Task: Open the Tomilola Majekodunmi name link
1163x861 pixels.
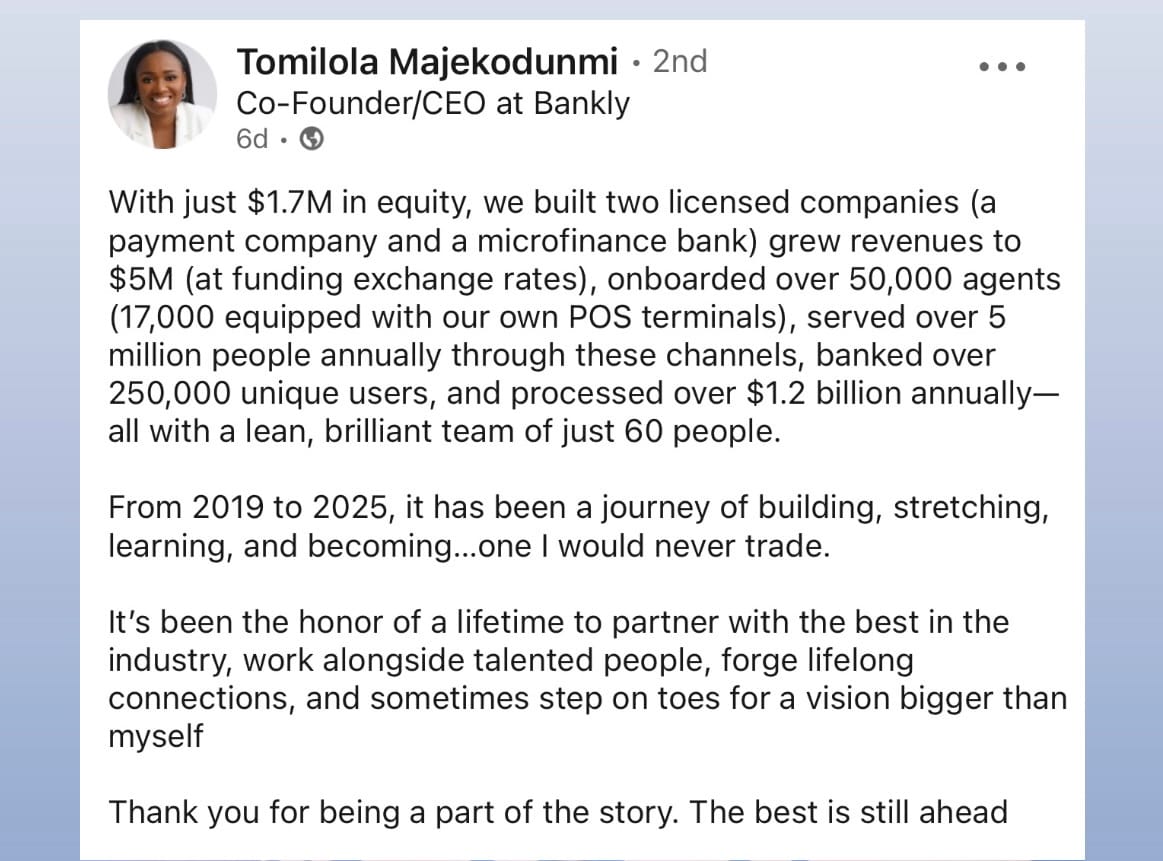Action: point(427,62)
